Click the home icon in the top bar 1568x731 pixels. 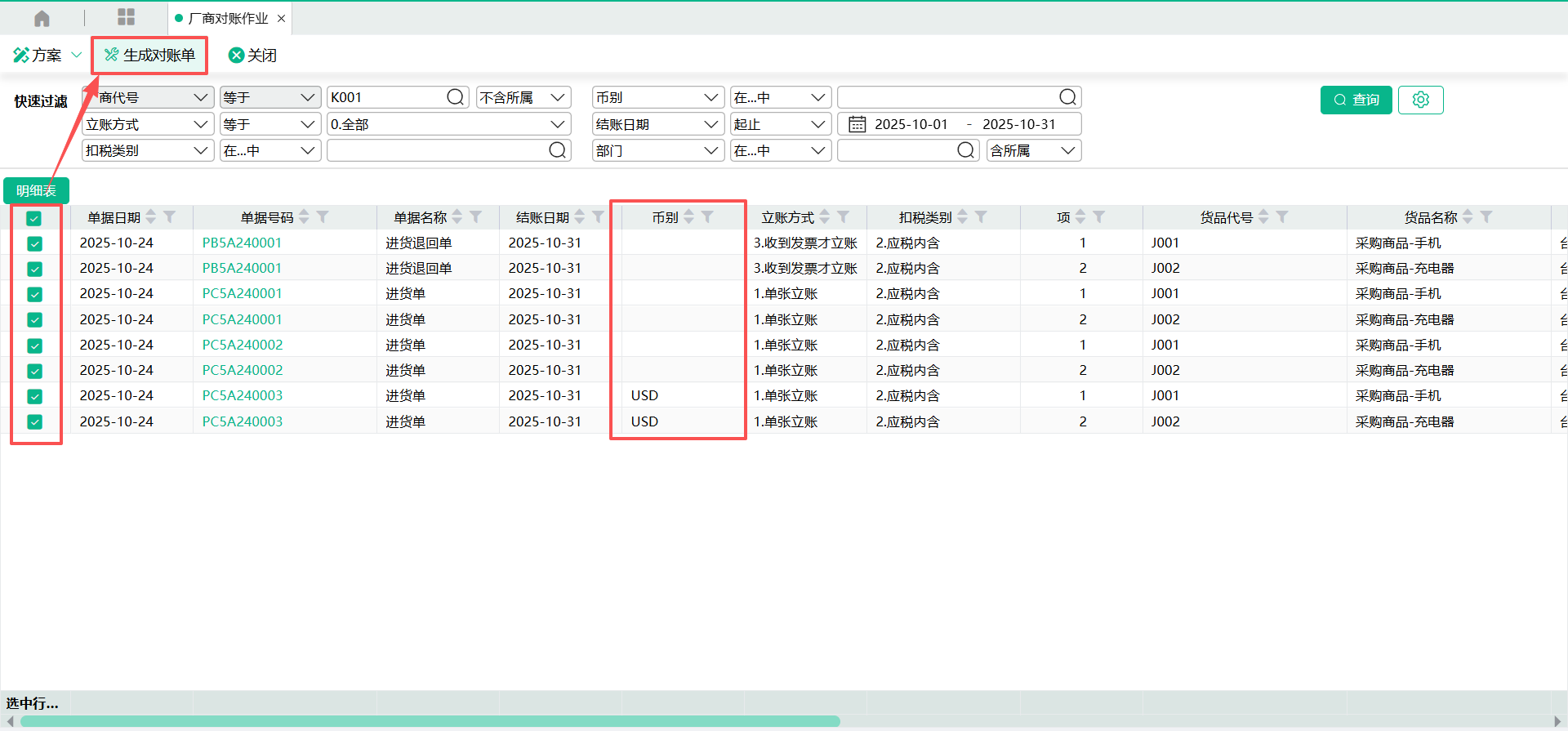click(x=42, y=18)
